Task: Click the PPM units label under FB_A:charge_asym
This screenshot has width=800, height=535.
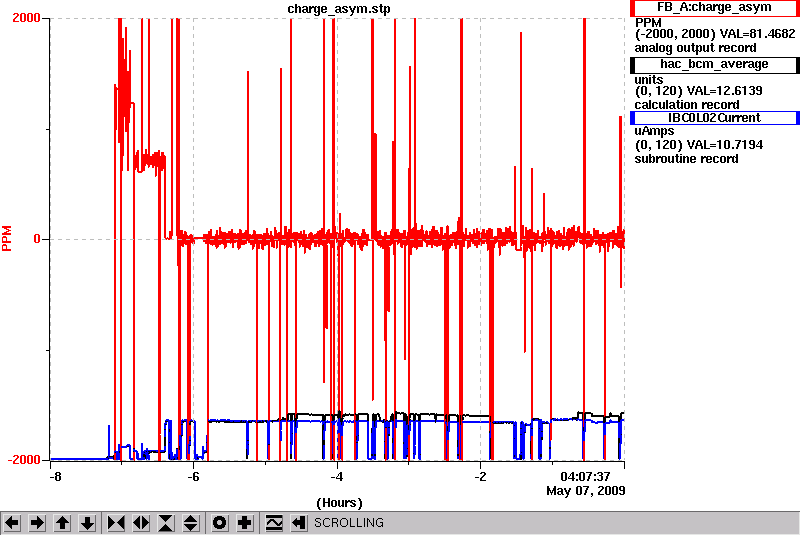Action: point(648,23)
